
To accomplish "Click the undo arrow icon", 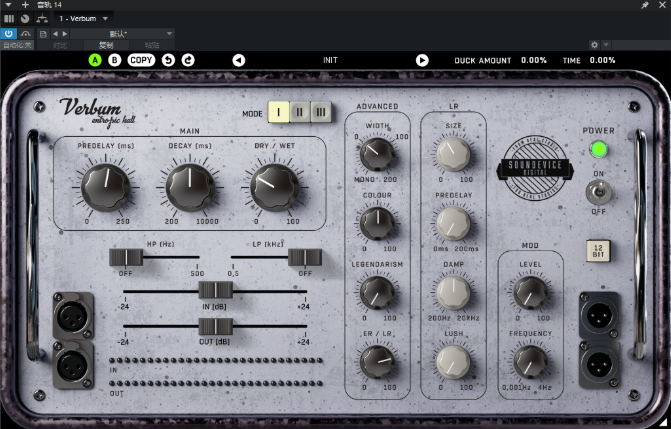I will (x=168, y=60).
